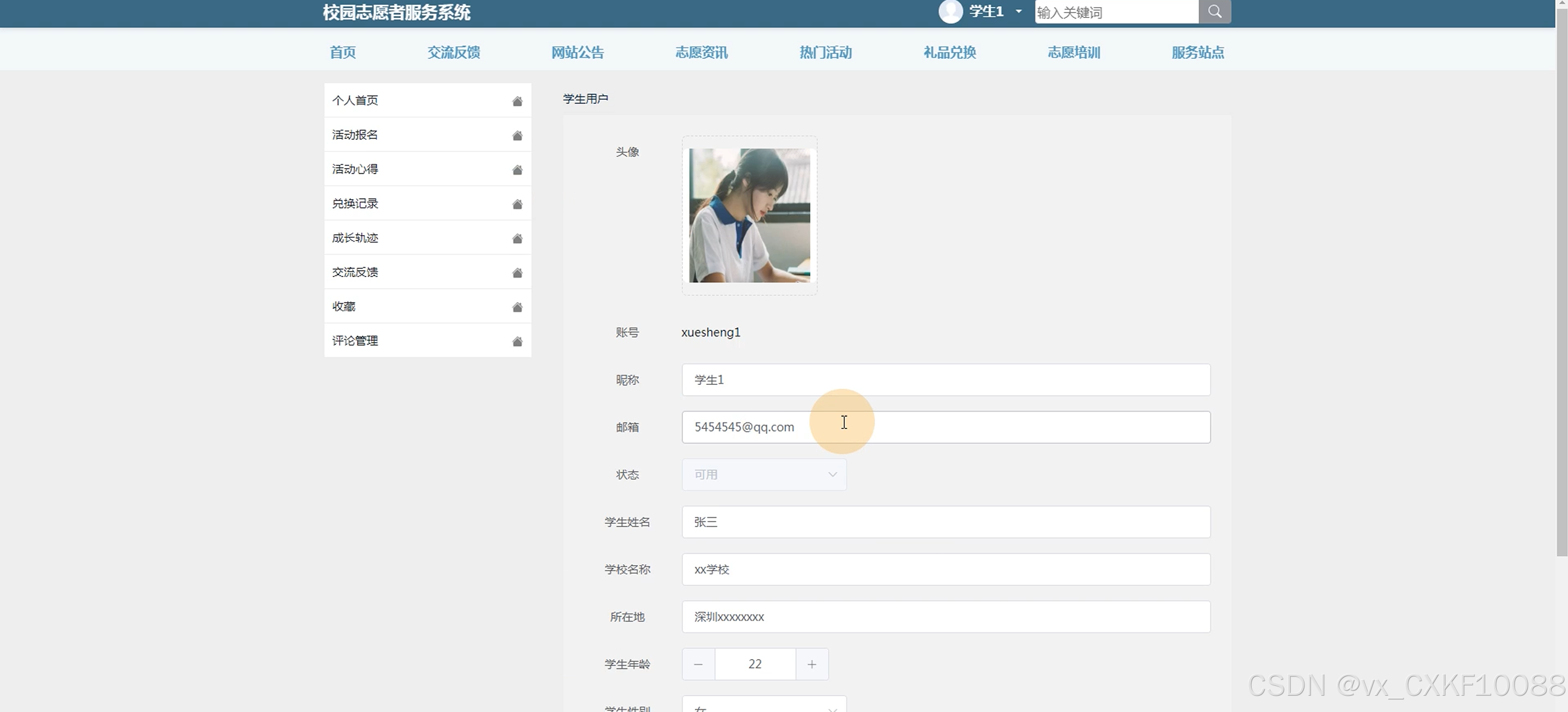Open 交流反馈 in the left sidebar
The height and width of the screenshot is (712, 1568).
pyautogui.click(x=356, y=272)
